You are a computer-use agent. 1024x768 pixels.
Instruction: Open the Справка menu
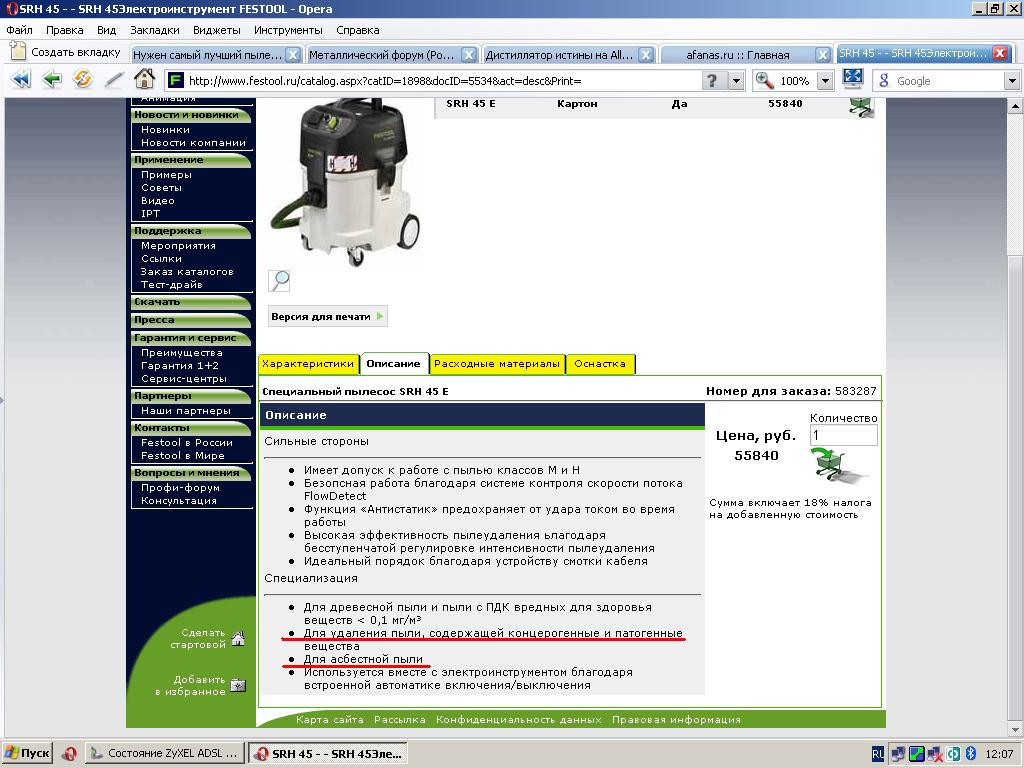[x=357, y=30]
